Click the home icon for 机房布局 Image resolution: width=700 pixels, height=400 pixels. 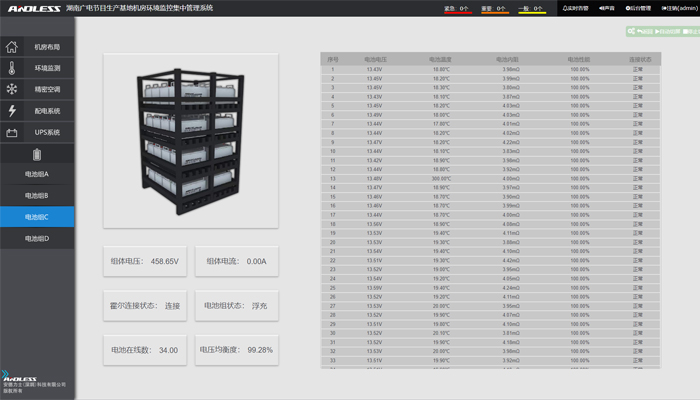click(x=12, y=47)
